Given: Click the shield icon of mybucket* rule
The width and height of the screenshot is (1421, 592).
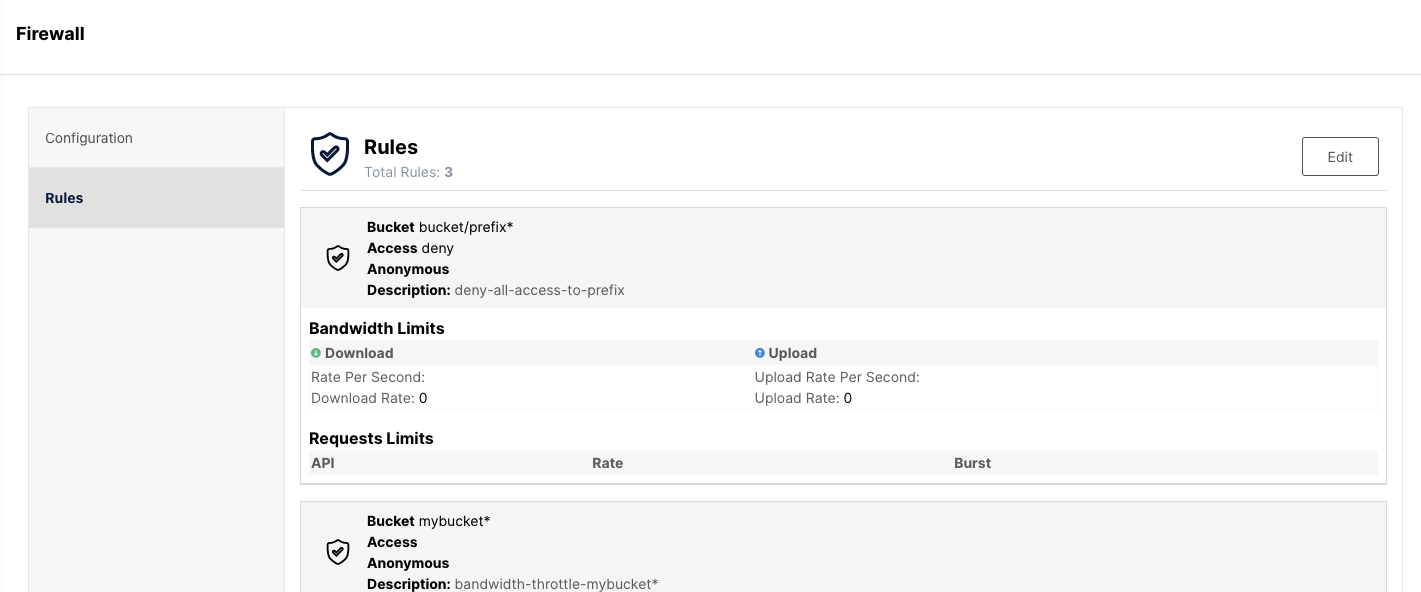Looking at the screenshot, I should [338, 552].
